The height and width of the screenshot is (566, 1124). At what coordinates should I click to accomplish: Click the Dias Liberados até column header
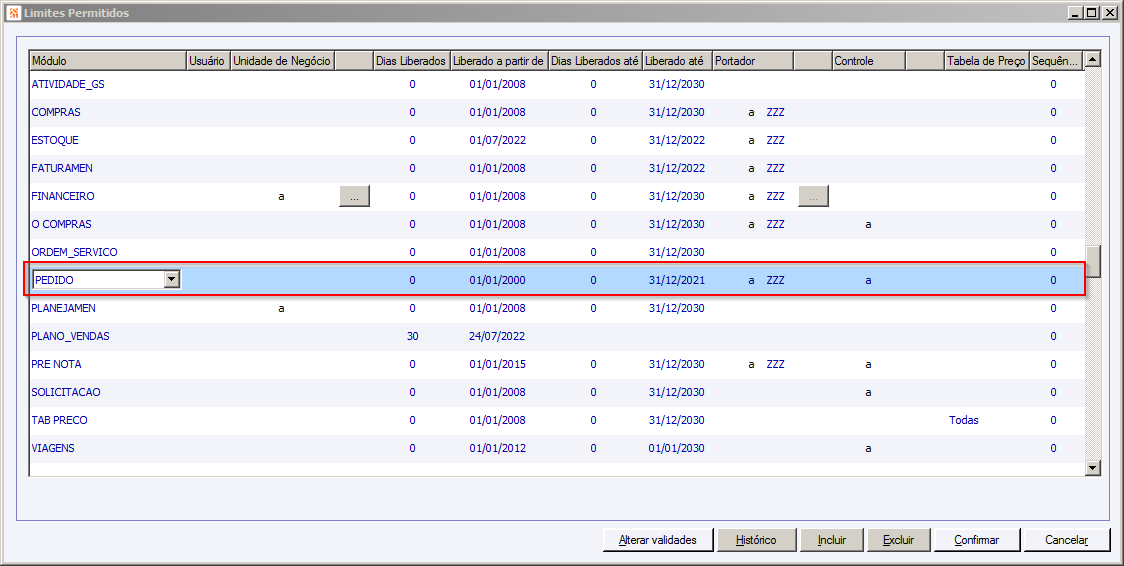pyautogui.click(x=595, y=61)
